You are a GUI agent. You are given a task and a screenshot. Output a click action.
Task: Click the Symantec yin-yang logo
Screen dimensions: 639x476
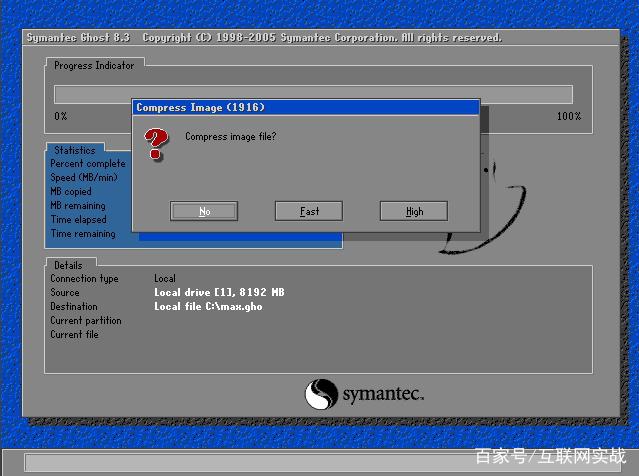pyautogui.click(x=321, y=394)
